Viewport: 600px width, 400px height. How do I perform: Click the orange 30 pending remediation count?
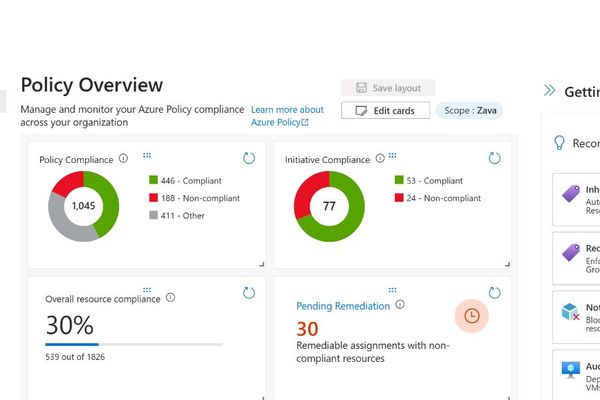pyautogui.click(x=307, y=329)
